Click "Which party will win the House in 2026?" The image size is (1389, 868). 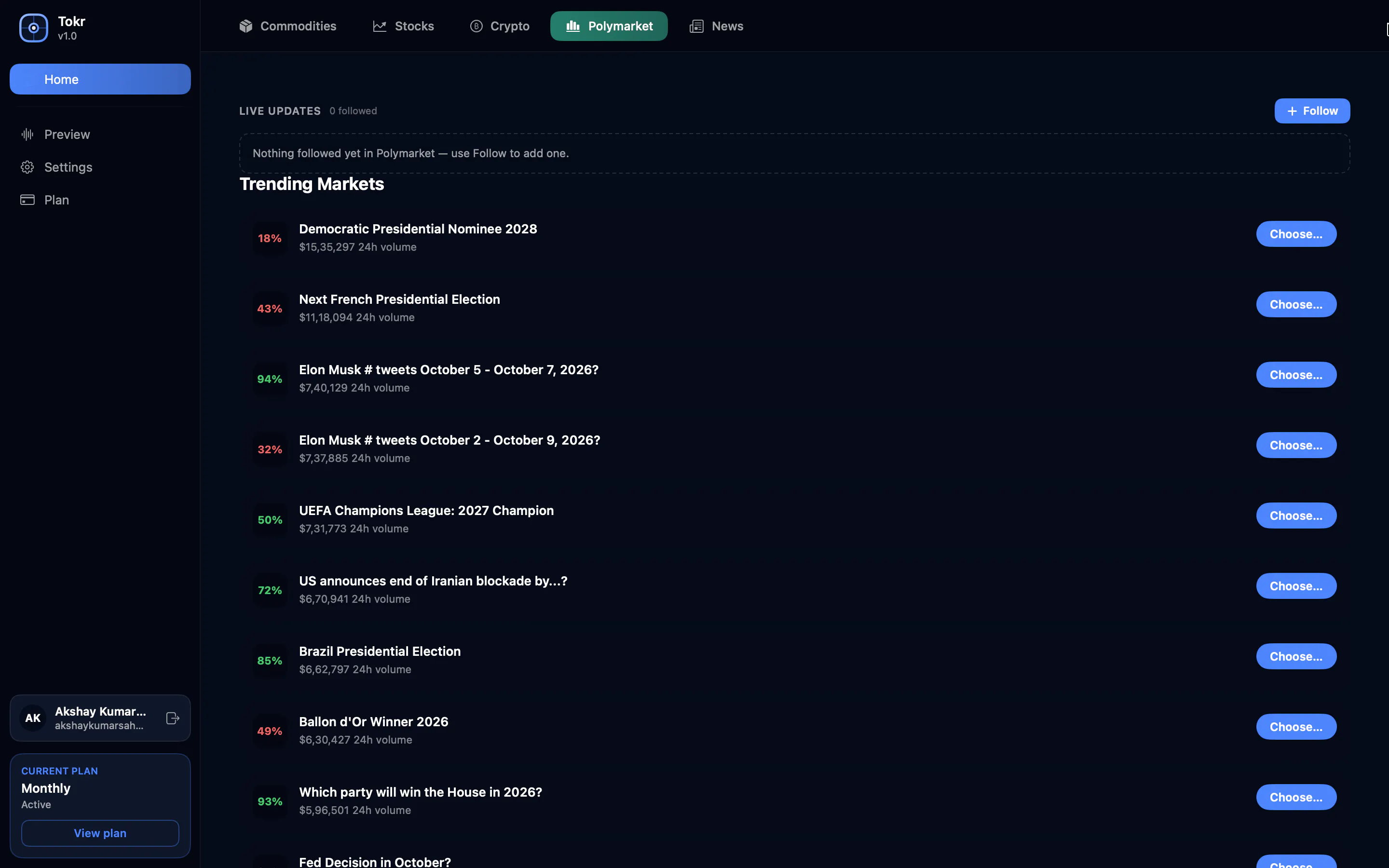421,792
